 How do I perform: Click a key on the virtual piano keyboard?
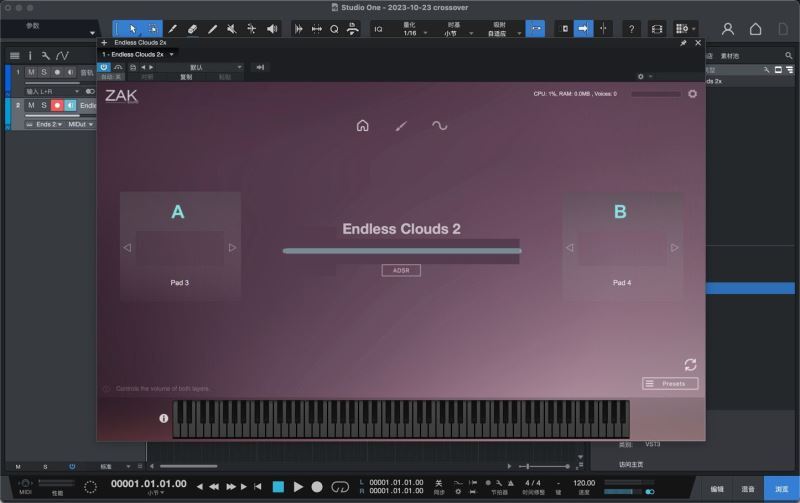coord(401,419)
